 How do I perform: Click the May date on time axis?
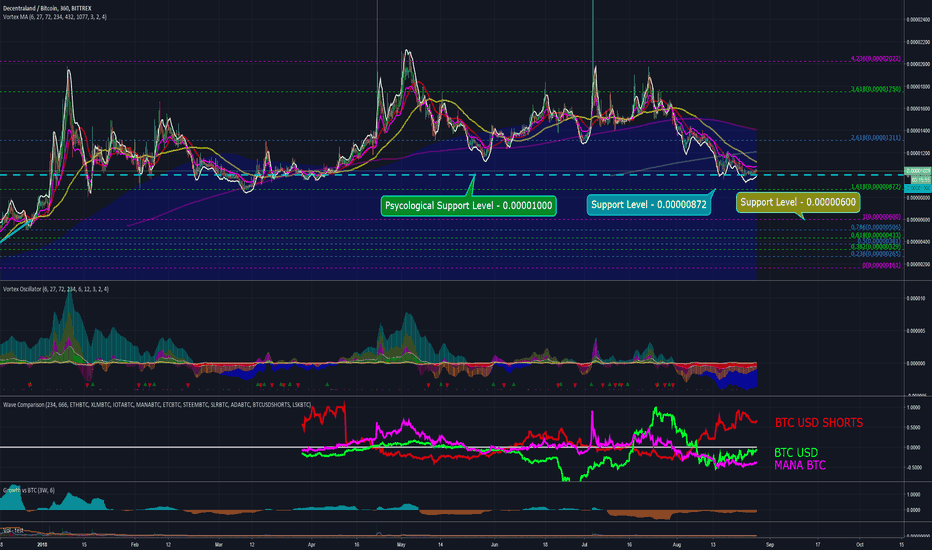pos(401,544)
